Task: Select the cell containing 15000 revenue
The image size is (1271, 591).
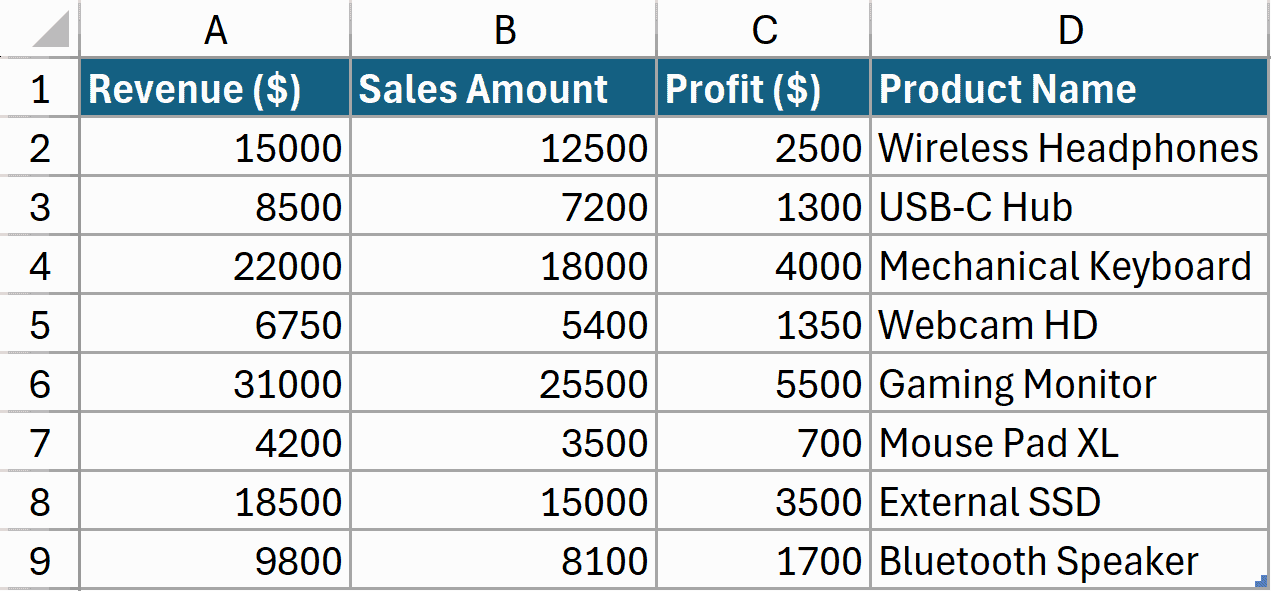Action: (x=214, y=147)
